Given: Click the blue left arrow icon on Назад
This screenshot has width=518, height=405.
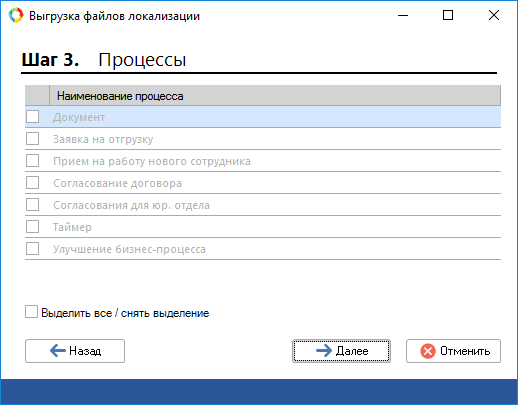Looking at the screenshot, I should [58, 351].
